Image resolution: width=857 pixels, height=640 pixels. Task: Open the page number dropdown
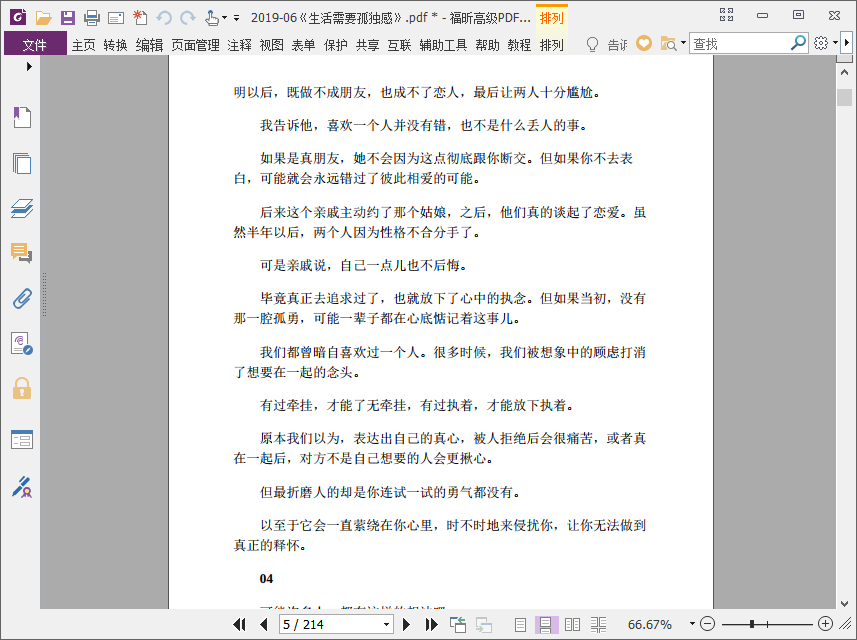386,624
